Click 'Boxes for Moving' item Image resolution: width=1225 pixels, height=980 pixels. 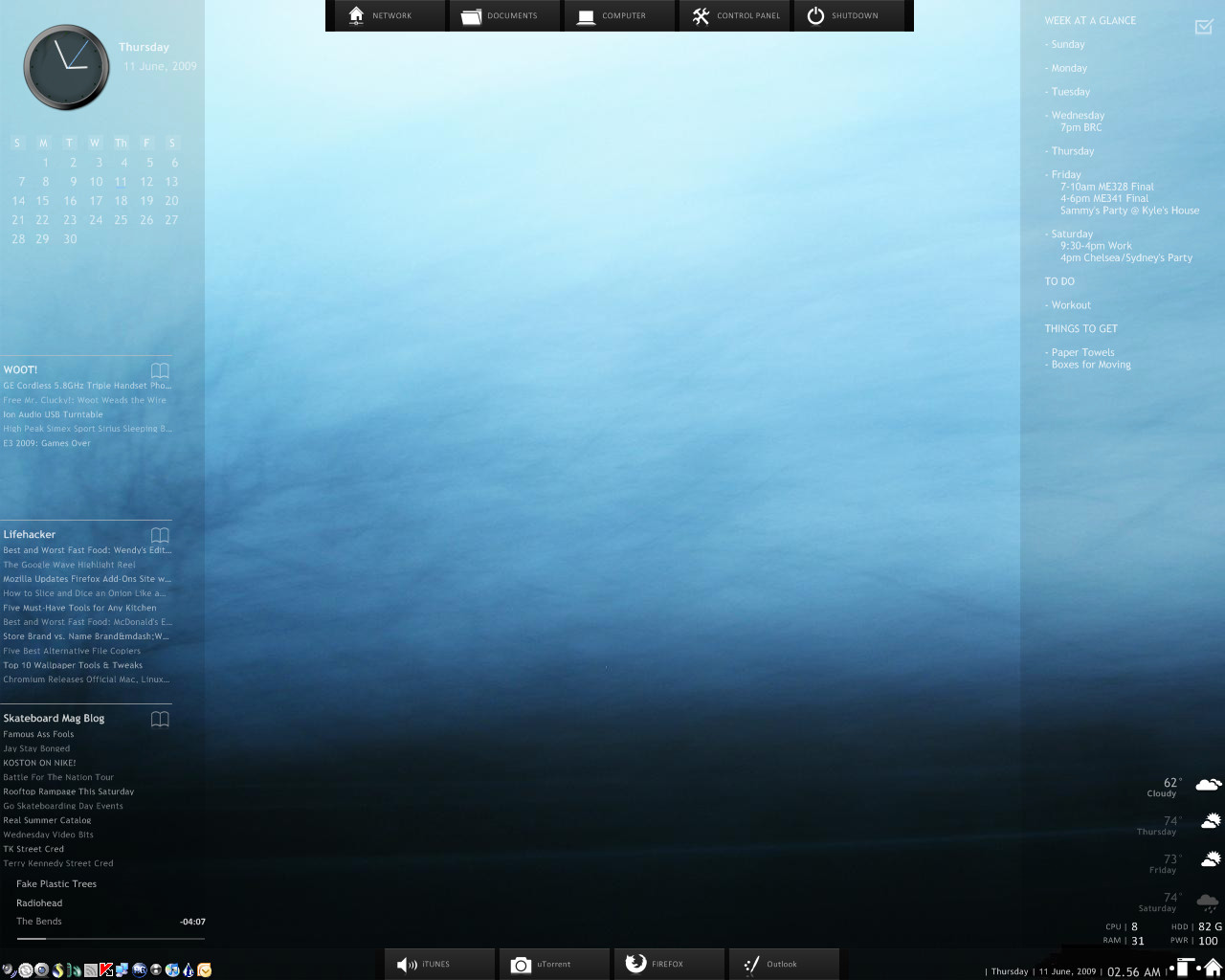1091,365
